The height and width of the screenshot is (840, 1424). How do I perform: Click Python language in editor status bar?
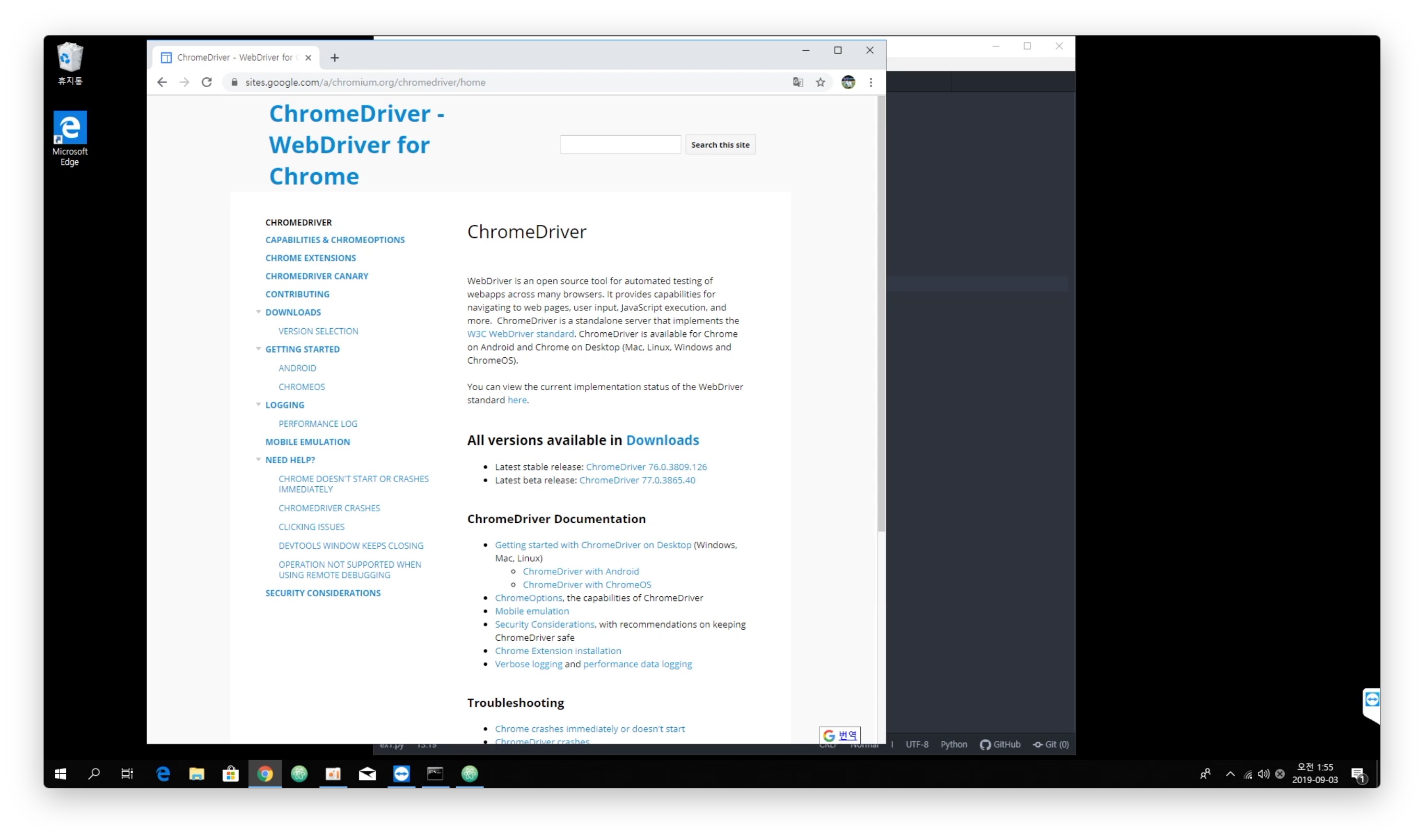pyautogui.click(x=954, y=744)
